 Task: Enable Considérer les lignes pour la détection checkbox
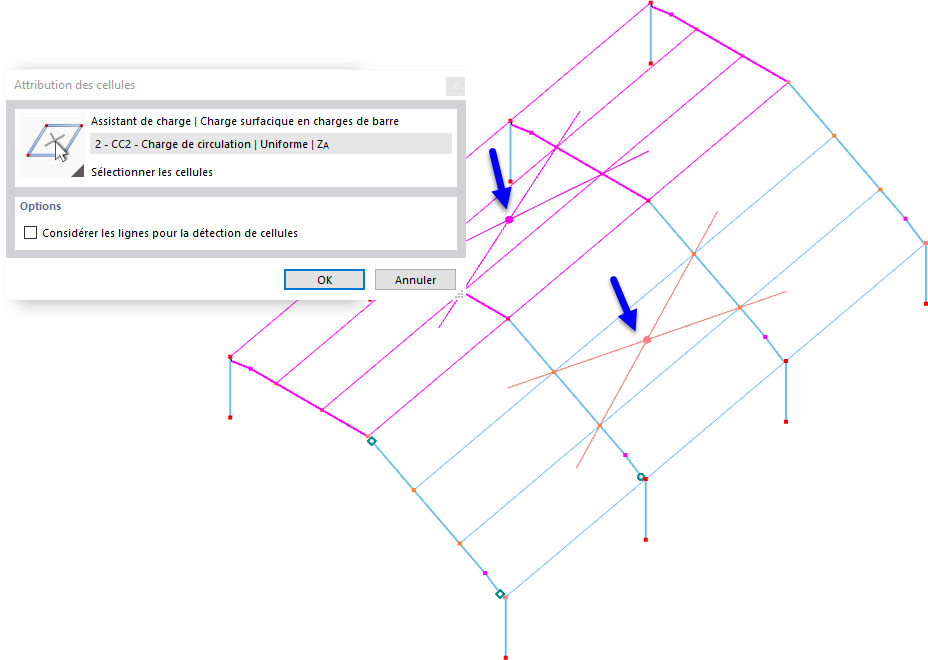click(30, 233)
